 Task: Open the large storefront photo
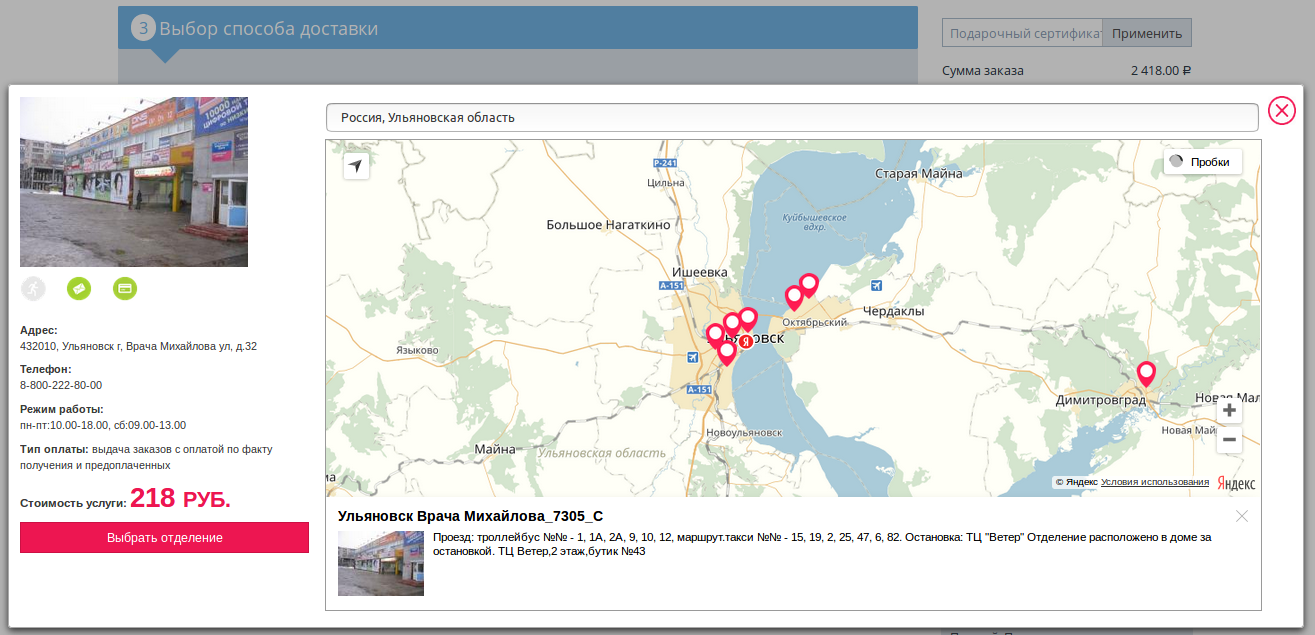(134, 182)
